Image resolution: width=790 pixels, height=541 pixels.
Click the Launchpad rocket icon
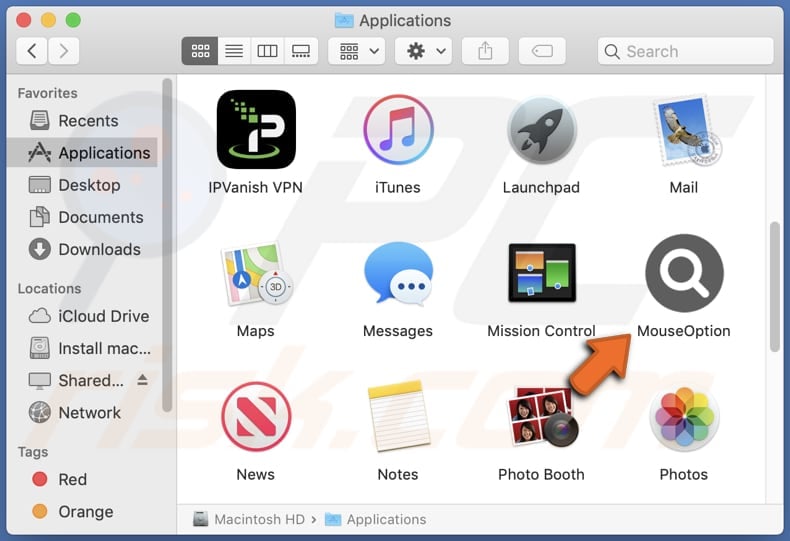[x=541, y=130]
